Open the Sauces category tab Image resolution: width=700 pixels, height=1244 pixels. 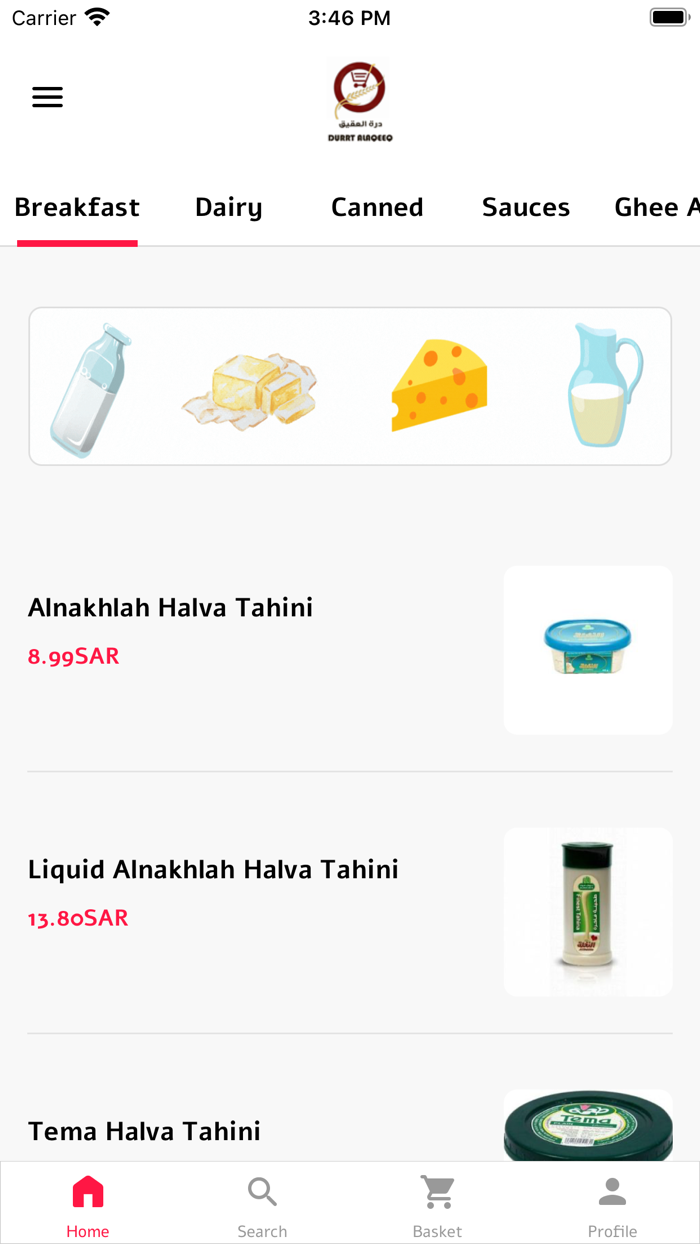click(526, 207)
